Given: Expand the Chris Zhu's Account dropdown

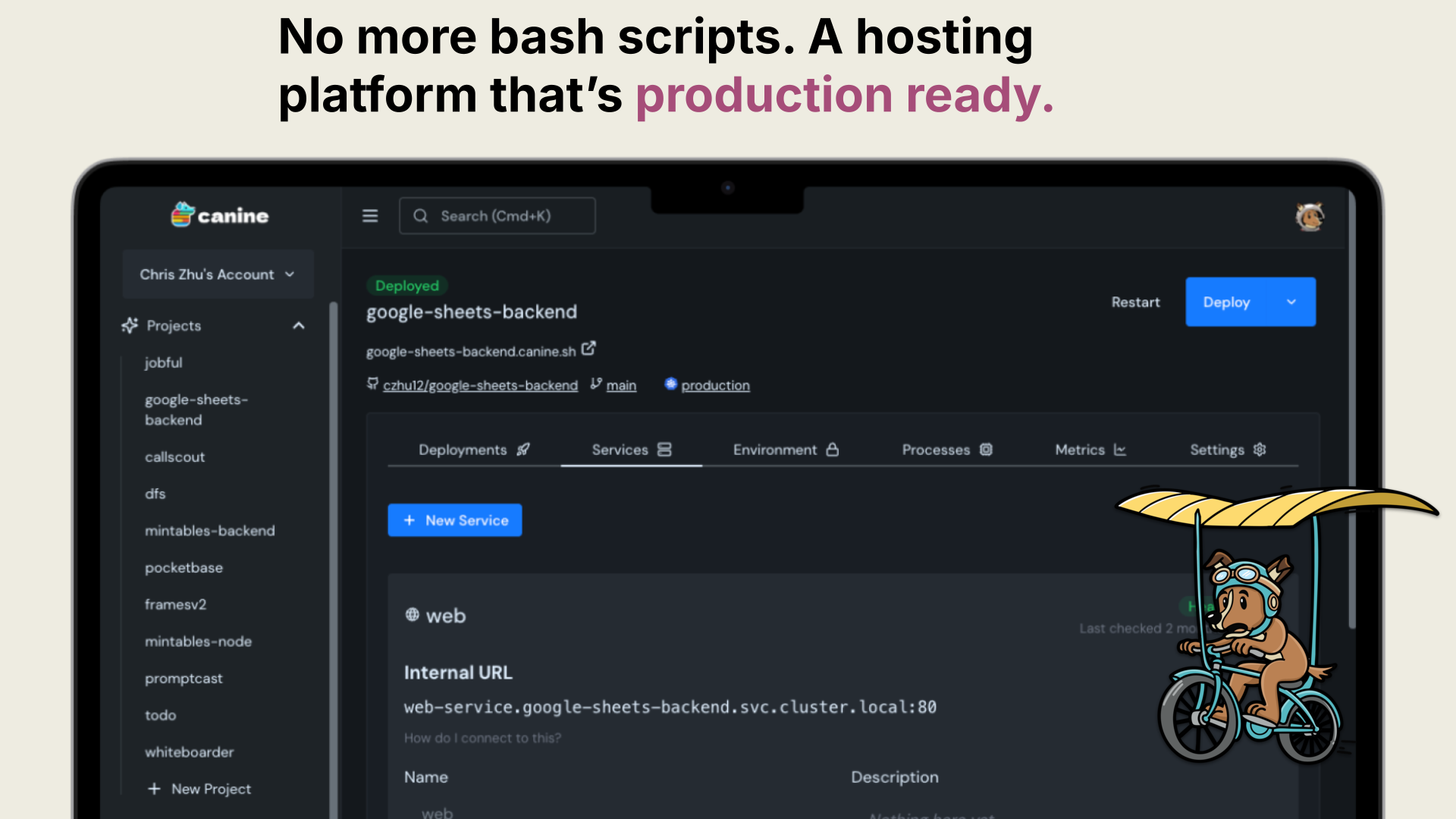Looking at the screenshot, I should click(218, 275).
